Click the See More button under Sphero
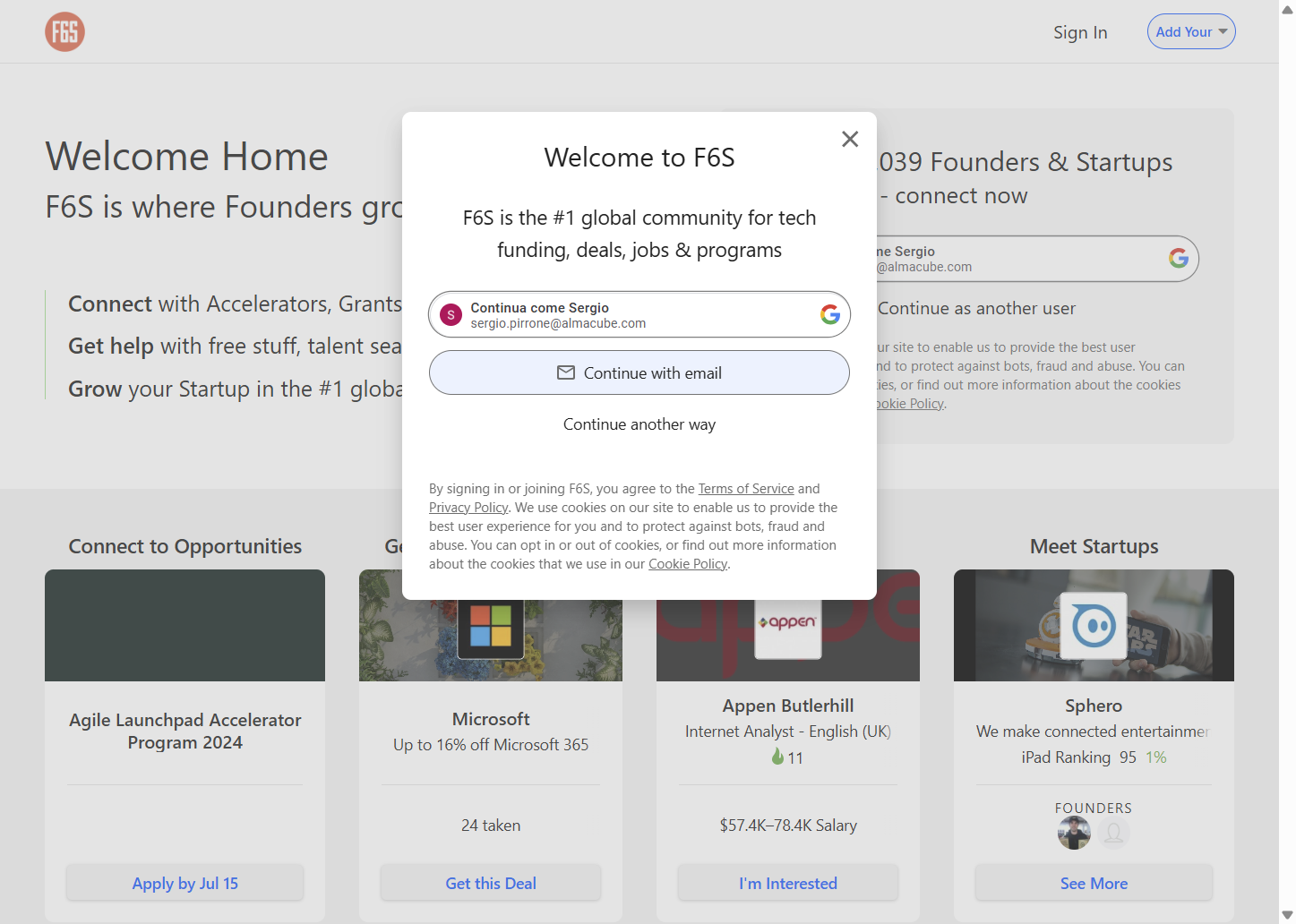Screen dimensions: 1296x924 pyautogui.click(x=1094, y=883)
